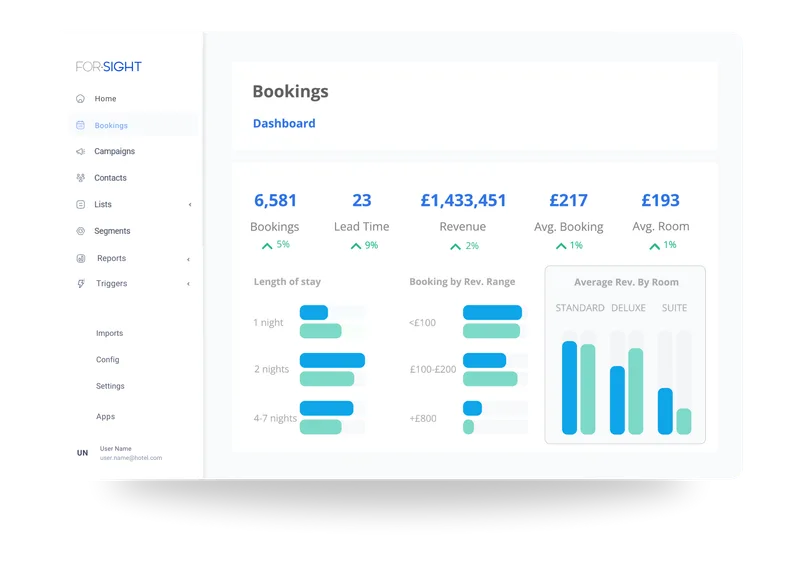Click the Triggers lightning icon
This screenshot has height=566, width=800.
coord(81,283)
